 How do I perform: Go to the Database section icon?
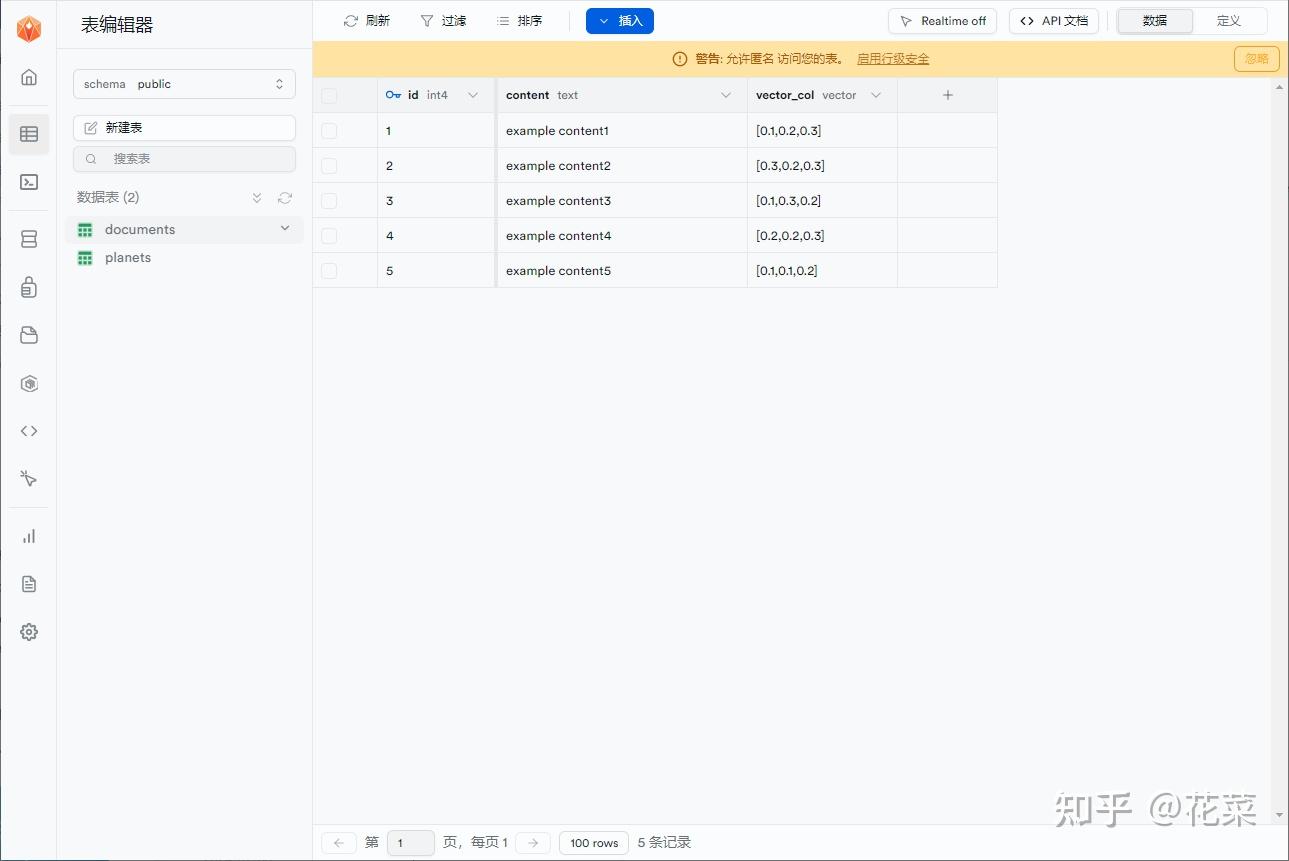point(29,238)
